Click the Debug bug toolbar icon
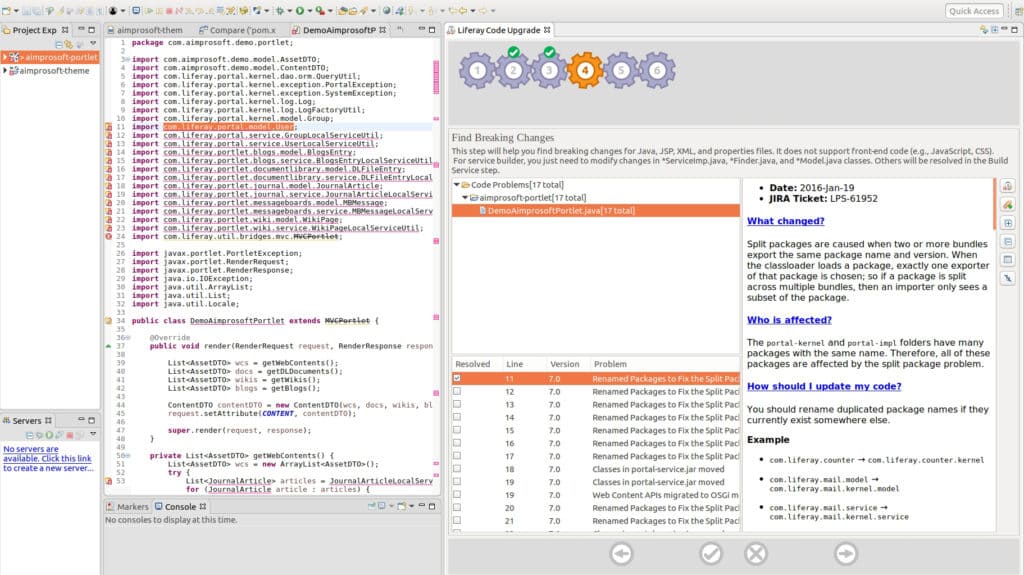The height and width of the screenshot is (575, 1024). (x=280, y=10)
